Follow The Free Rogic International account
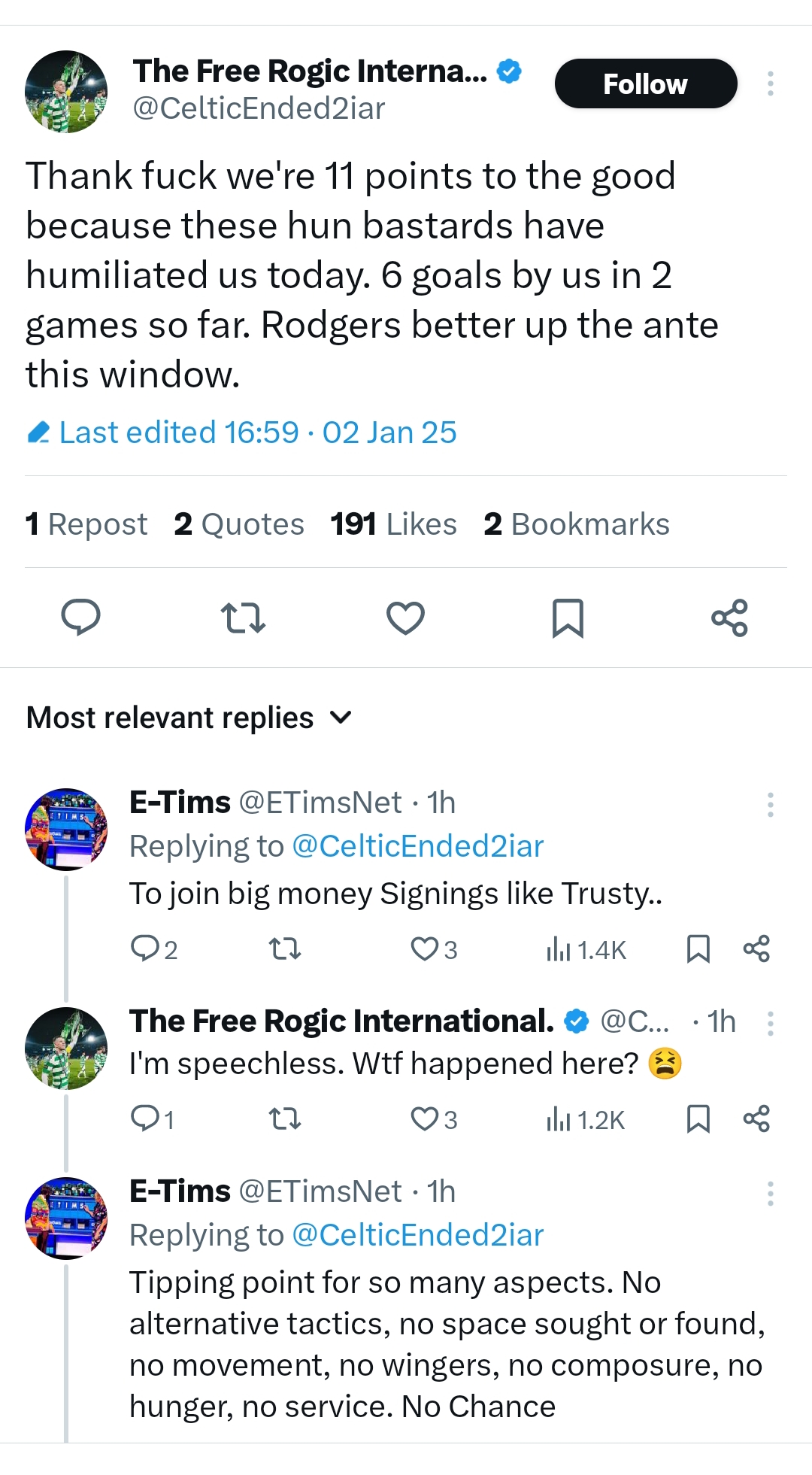This screenshot has height=1475, width=812. point(646,83)
